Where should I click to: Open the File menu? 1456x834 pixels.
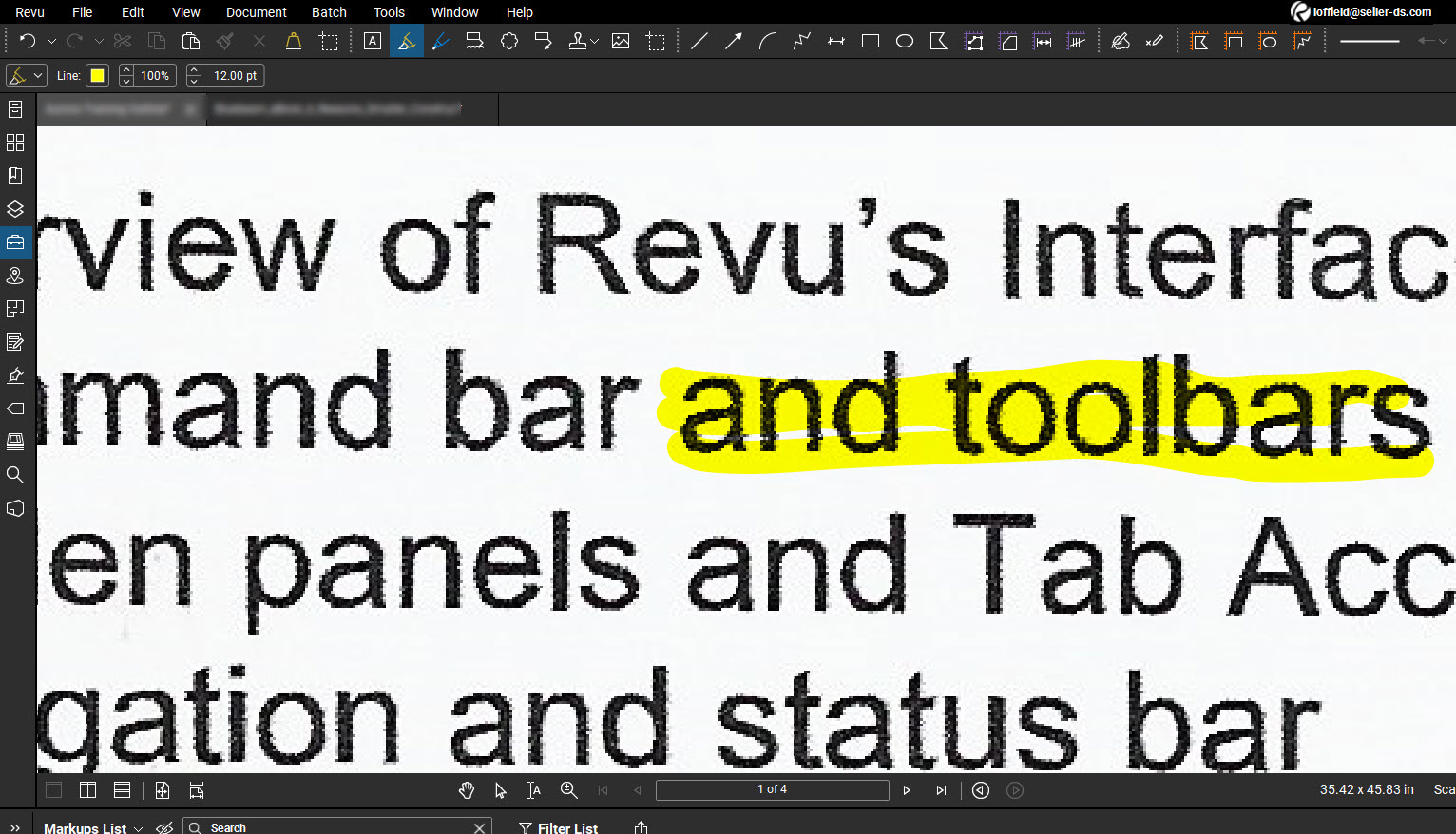point(83,12)
